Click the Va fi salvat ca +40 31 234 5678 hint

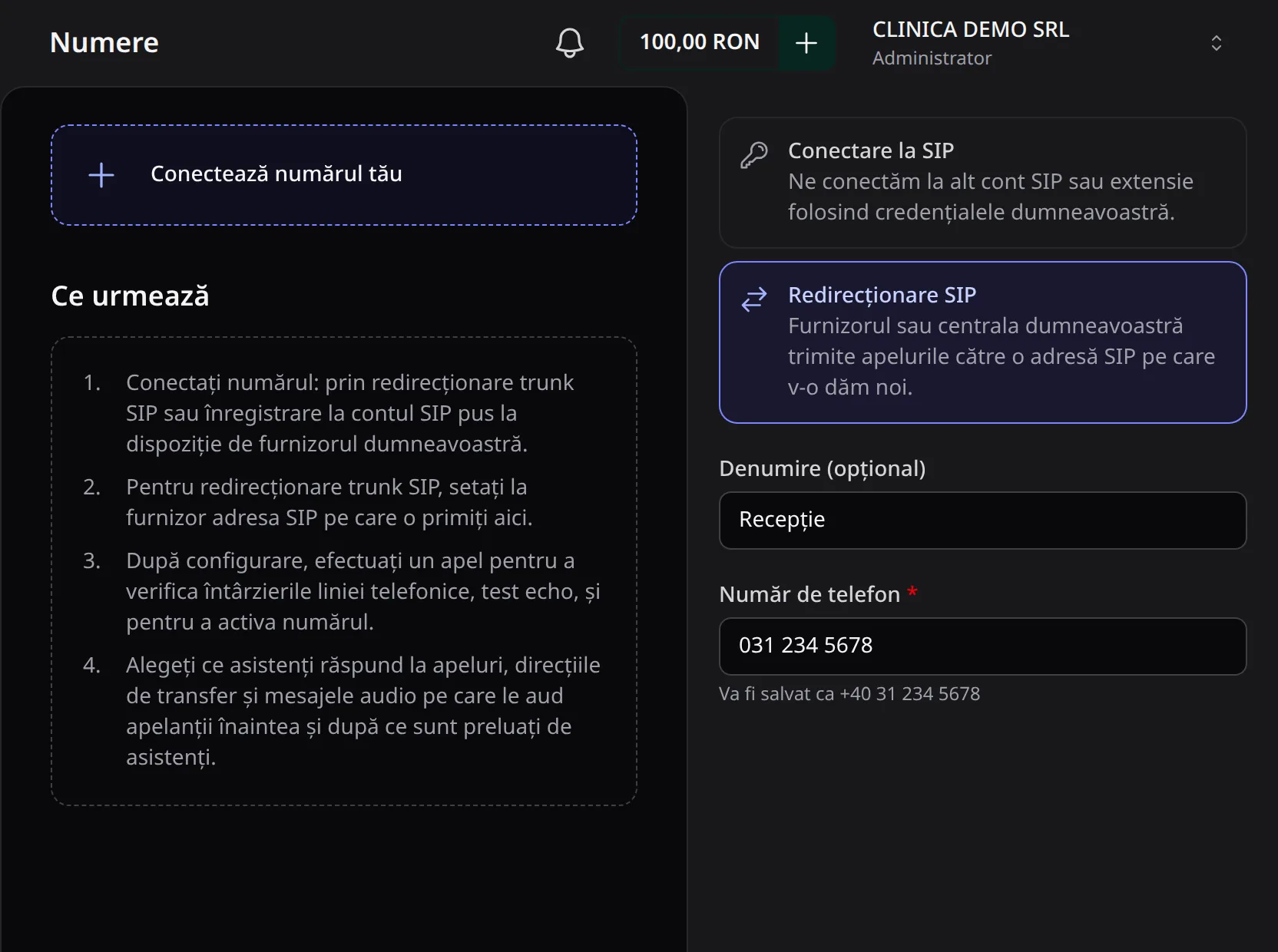click(849, 694)
